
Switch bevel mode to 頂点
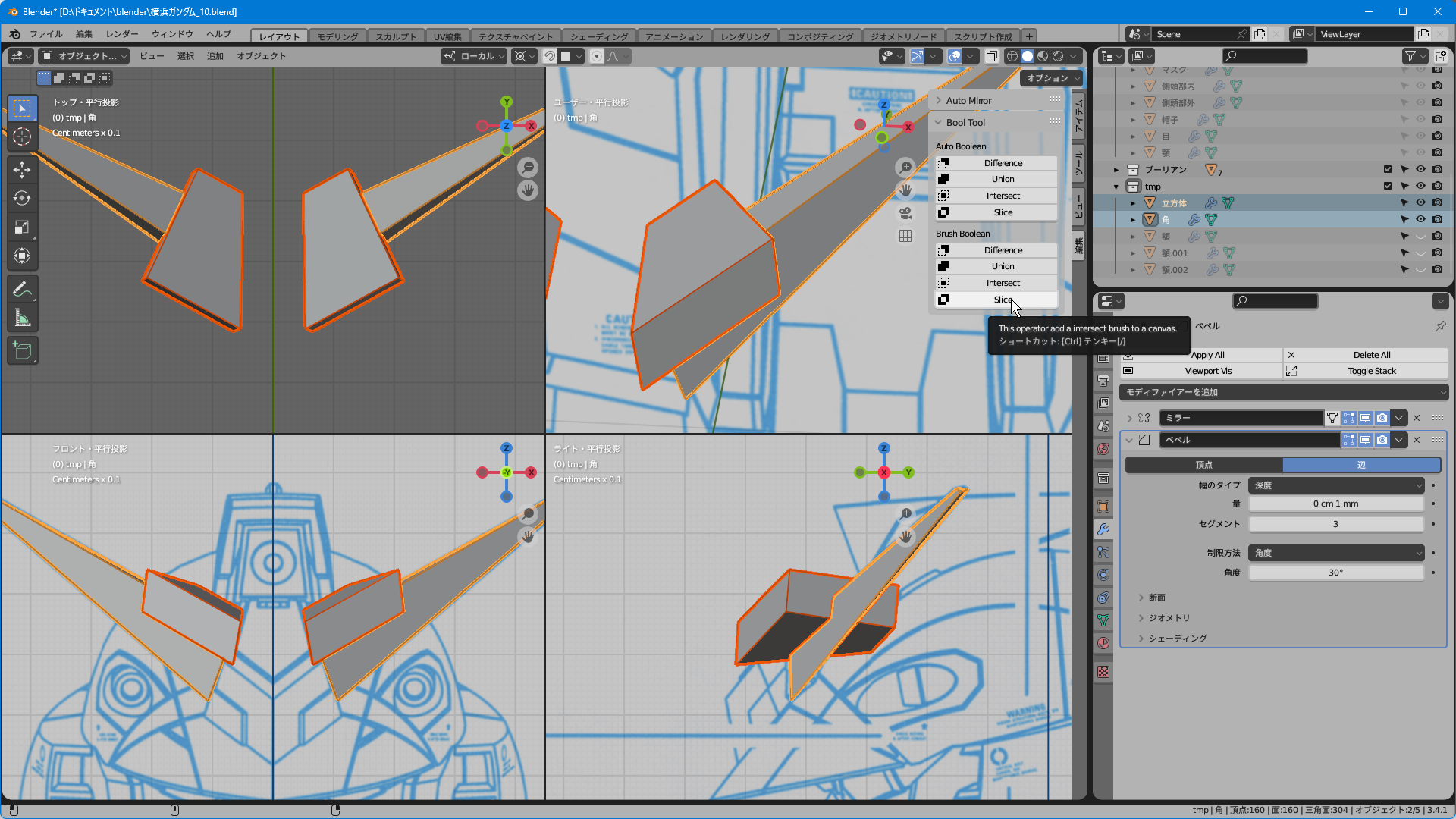coord(1203,465)
